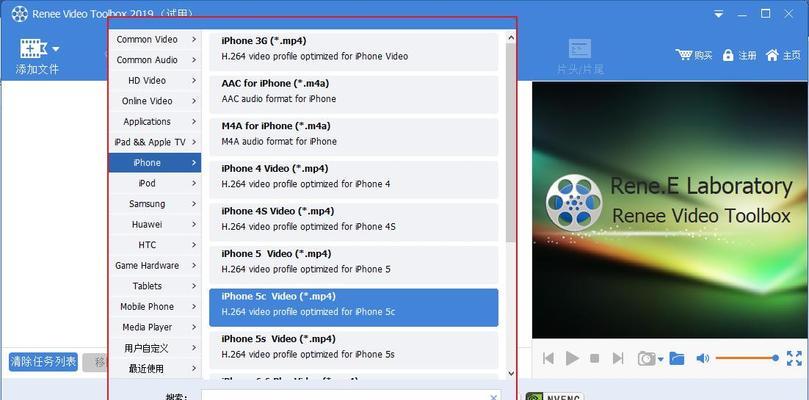Expand the Huawei submenu arrow
The height and width of the screenshot is (400, 809).
(194, 225)
